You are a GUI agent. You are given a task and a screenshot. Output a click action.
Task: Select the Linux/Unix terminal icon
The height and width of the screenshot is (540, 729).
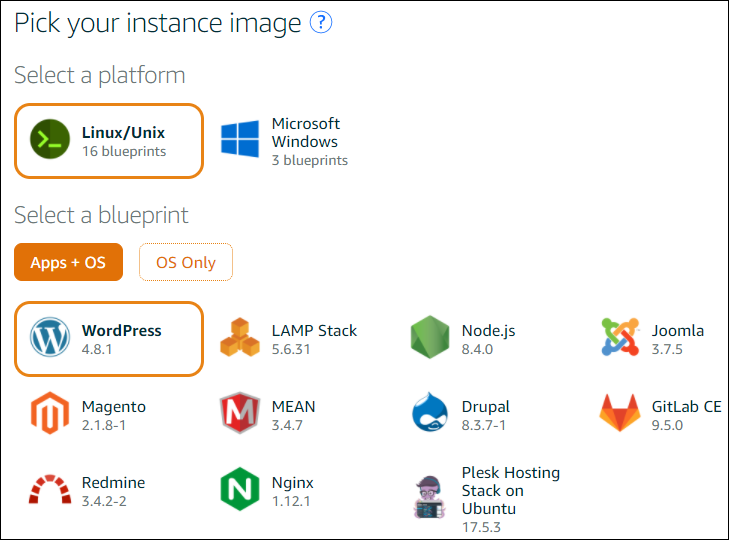(50, 141)
